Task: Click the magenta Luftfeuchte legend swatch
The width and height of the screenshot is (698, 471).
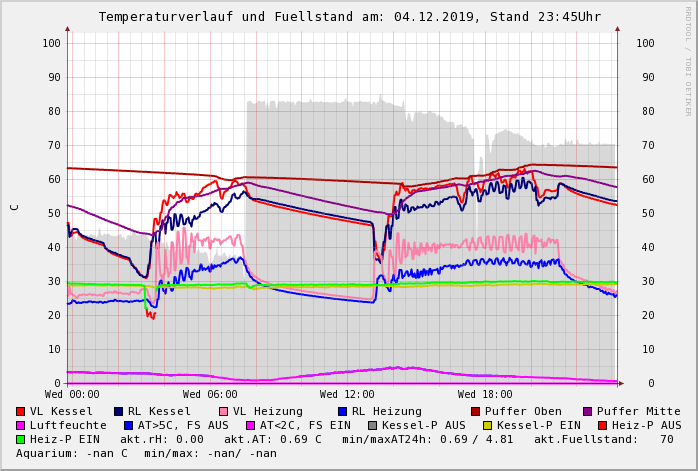Action: click(21, 425)
